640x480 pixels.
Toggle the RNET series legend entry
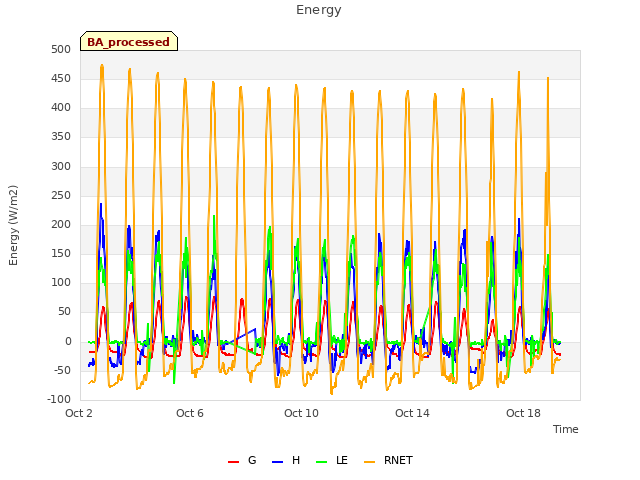coord(388,460)
